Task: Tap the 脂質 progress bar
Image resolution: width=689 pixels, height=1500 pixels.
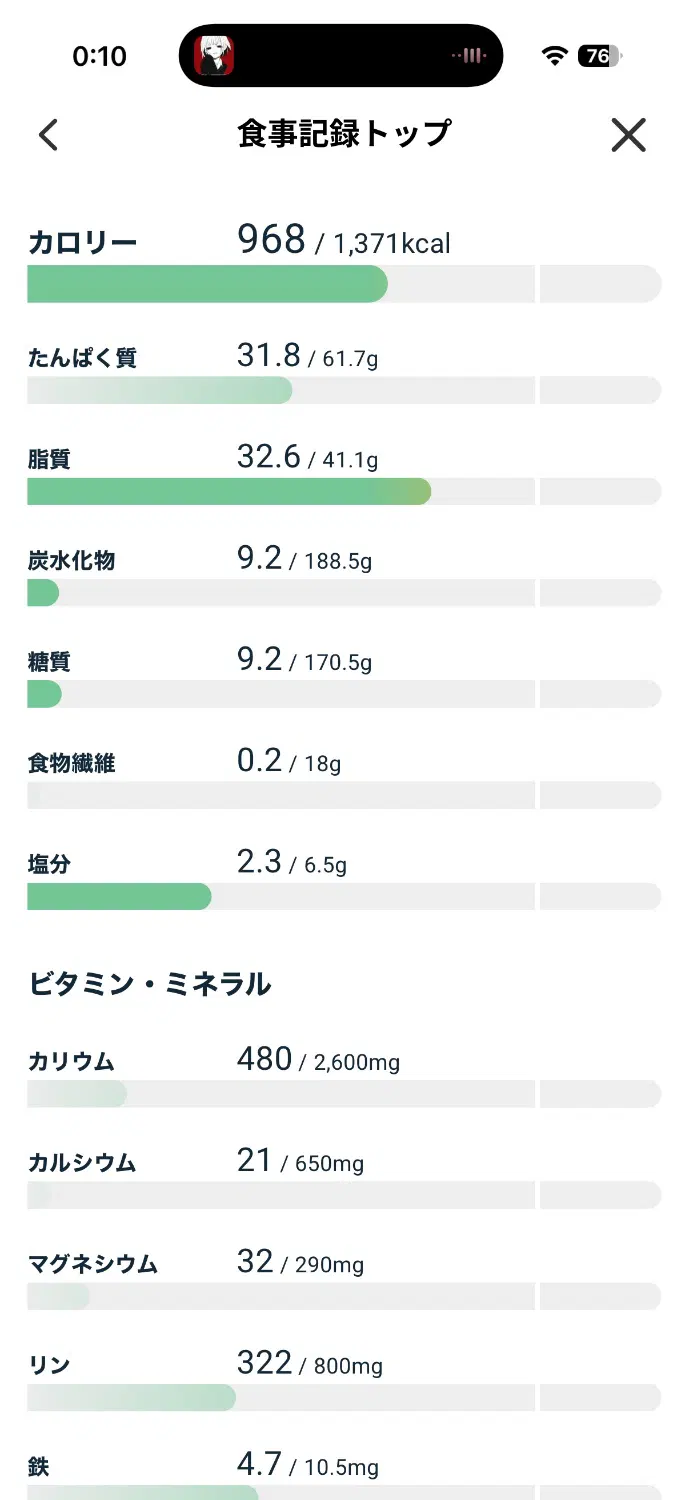Action: (x=344, y=491)
